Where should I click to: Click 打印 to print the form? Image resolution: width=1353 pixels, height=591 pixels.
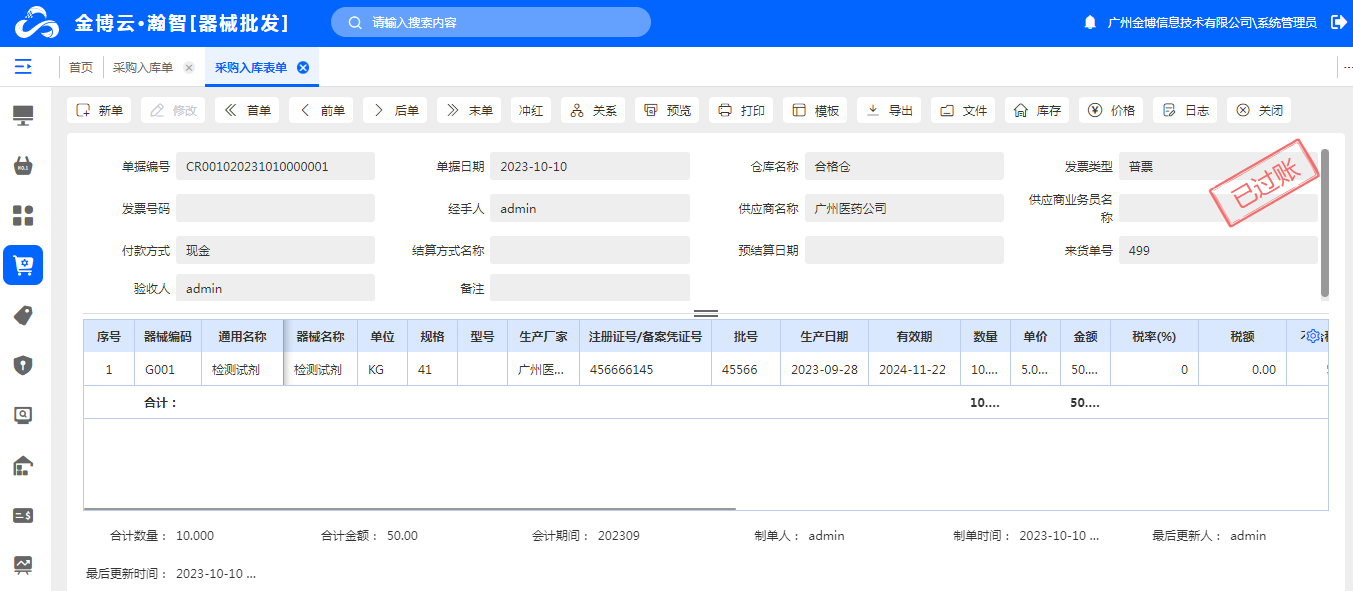pos(742,111)
